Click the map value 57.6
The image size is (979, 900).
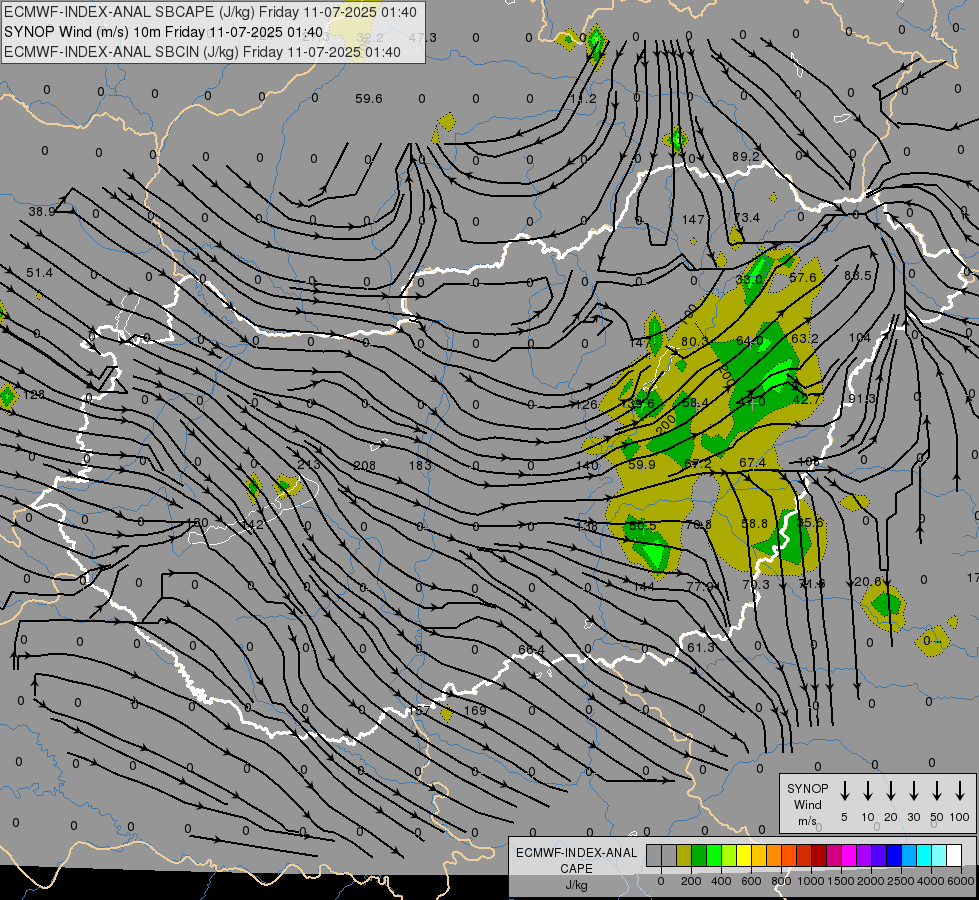(x=803, y=277)
